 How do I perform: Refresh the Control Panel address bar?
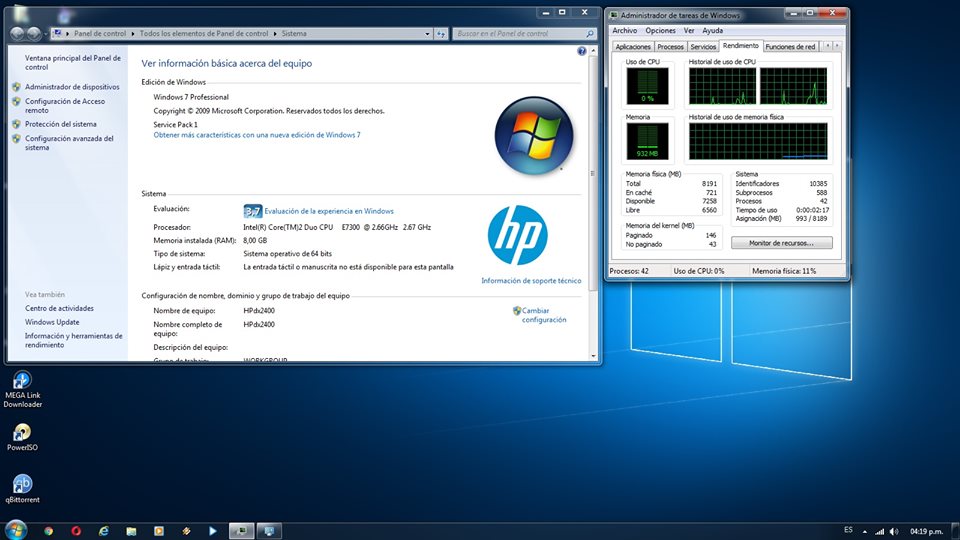coord(441,34)
